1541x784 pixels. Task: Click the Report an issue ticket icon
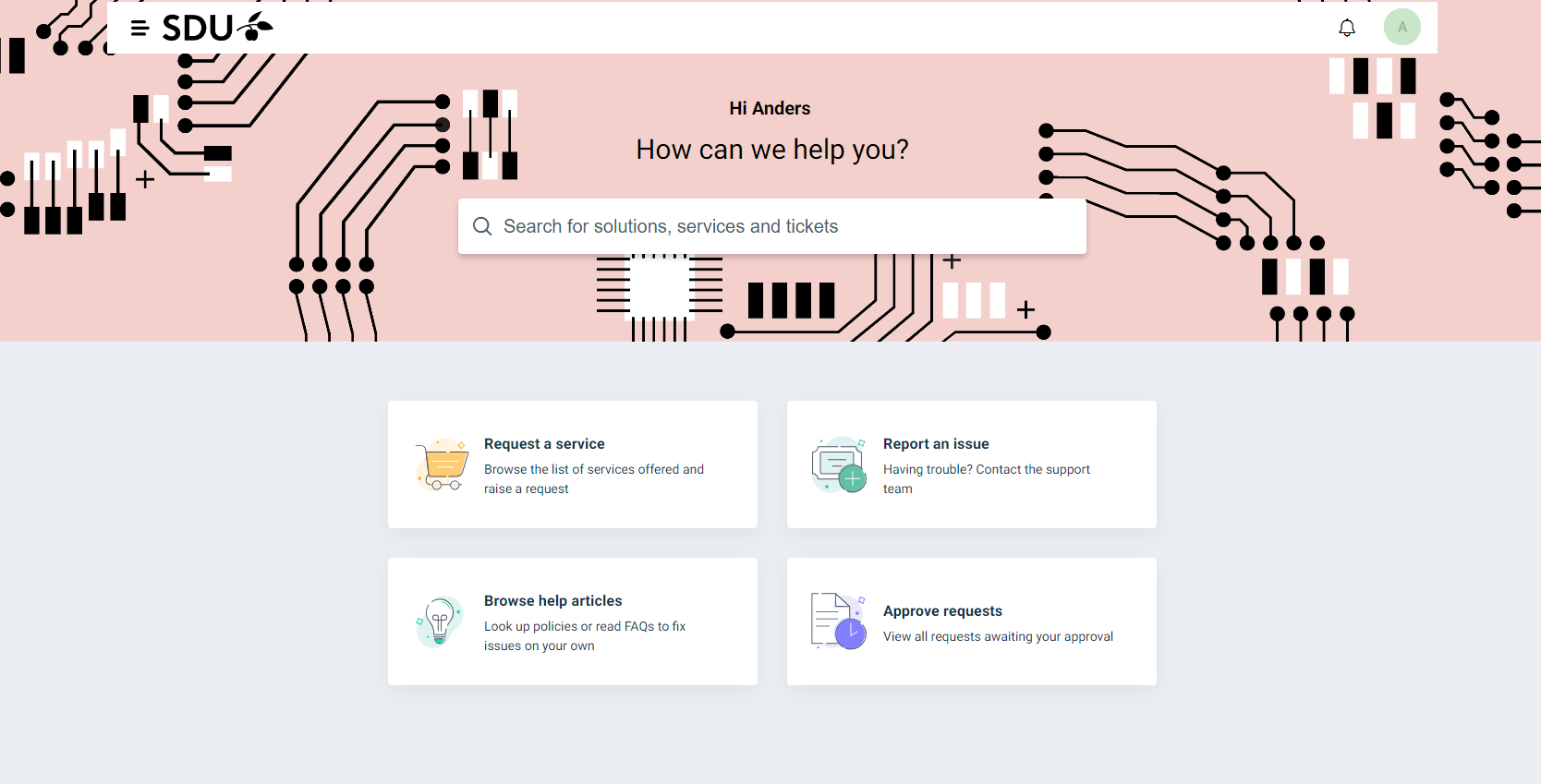click(838, 464)
